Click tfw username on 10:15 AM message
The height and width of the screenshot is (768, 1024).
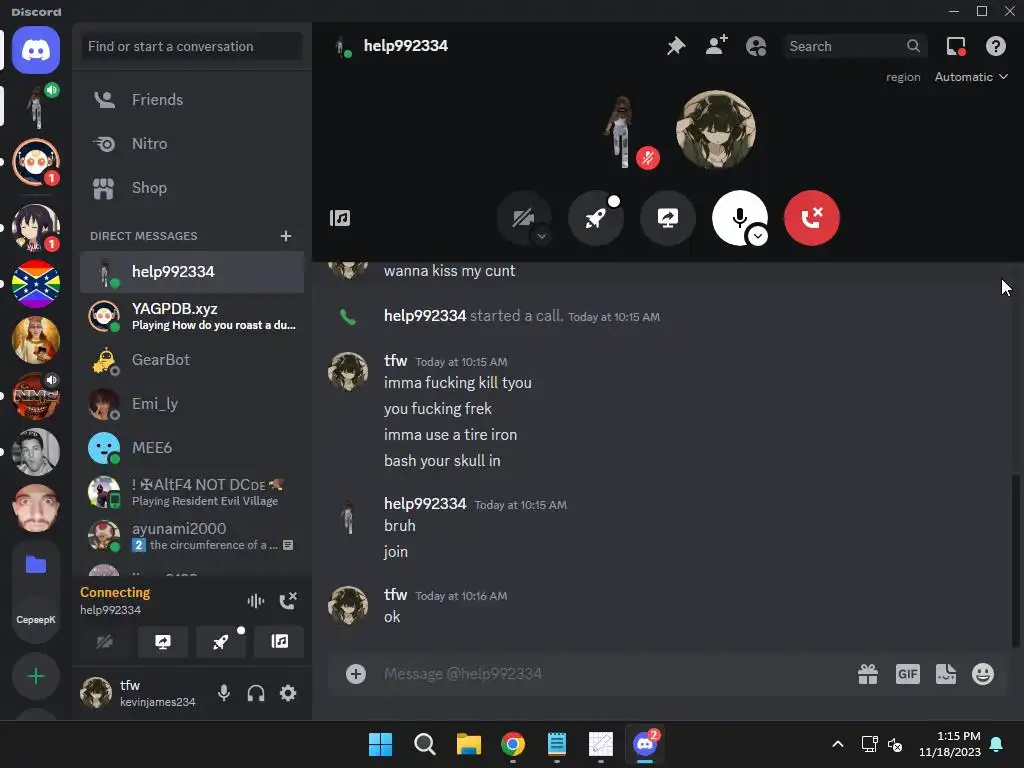point(395,360)
